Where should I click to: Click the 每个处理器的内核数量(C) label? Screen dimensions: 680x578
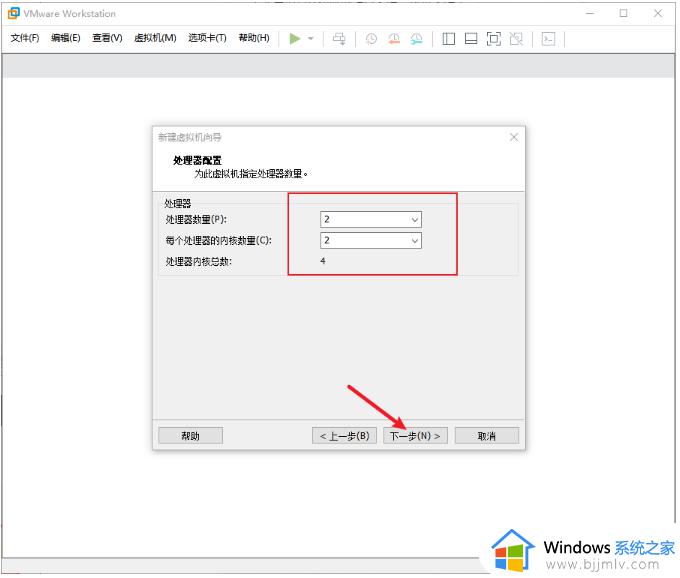tap(219, 240)
